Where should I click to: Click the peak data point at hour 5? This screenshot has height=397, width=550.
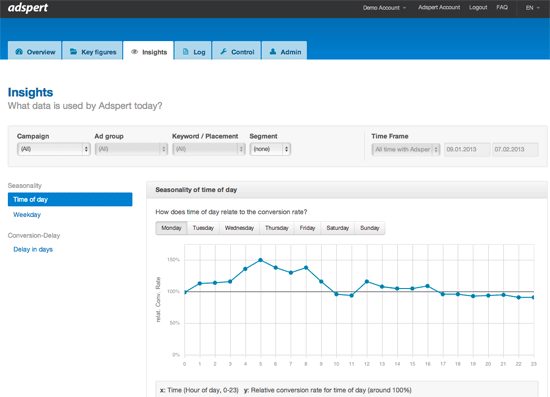[x=261, y=260]
